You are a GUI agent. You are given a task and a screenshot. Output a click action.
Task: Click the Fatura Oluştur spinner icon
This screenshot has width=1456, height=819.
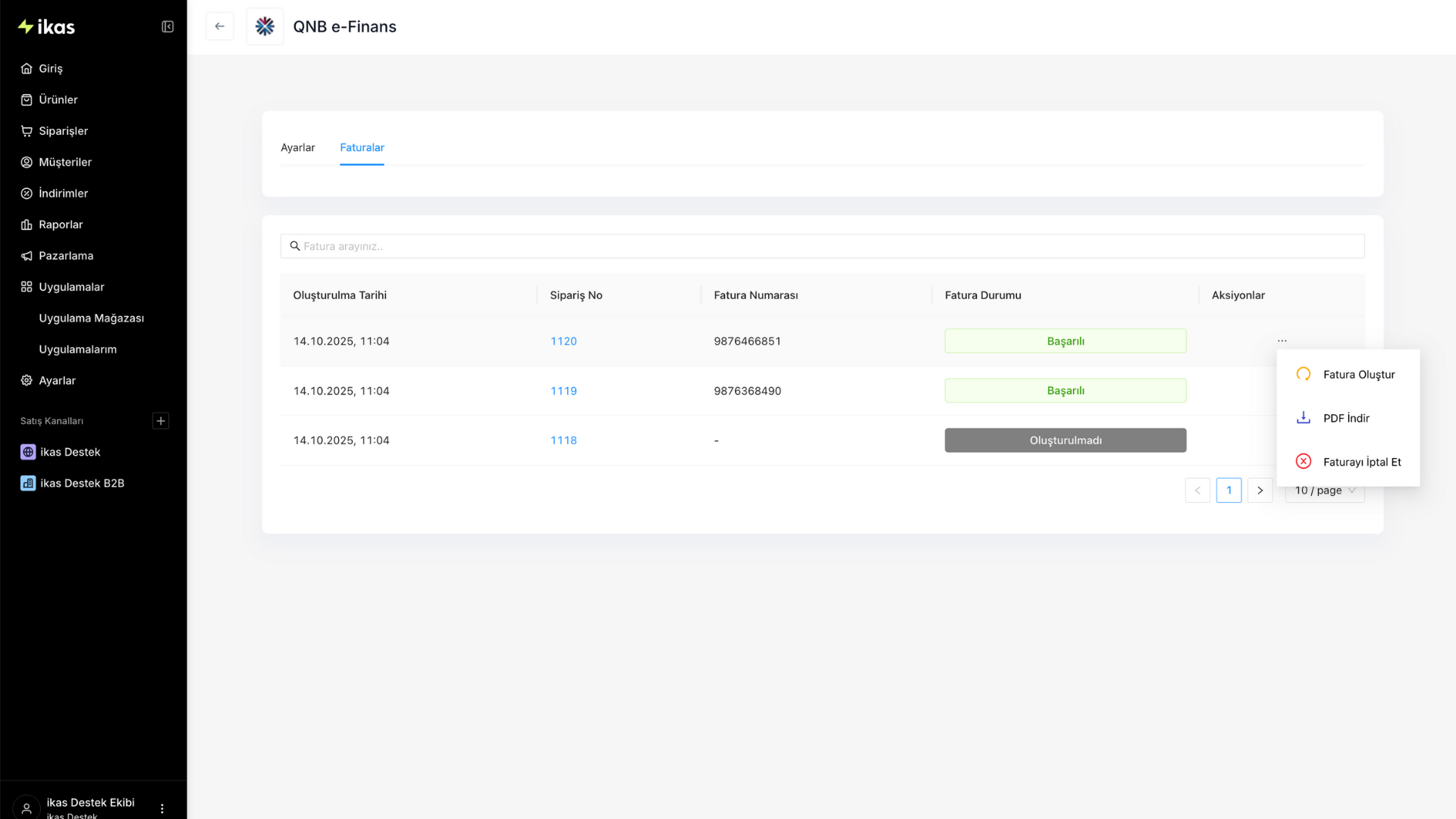click(x=1304, y=374)
